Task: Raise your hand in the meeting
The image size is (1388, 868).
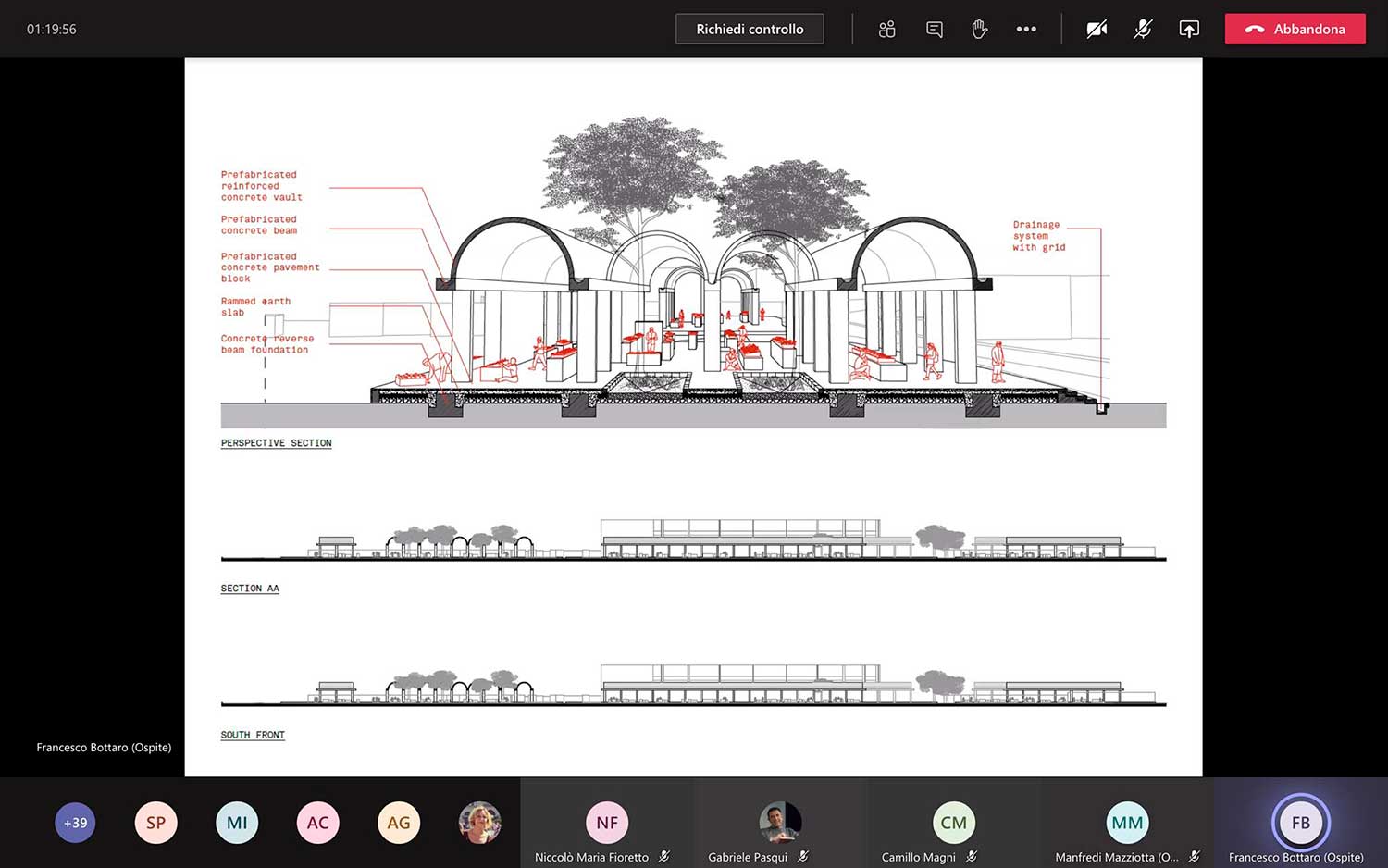Action: pyautogui.click(x=979, y=30)
